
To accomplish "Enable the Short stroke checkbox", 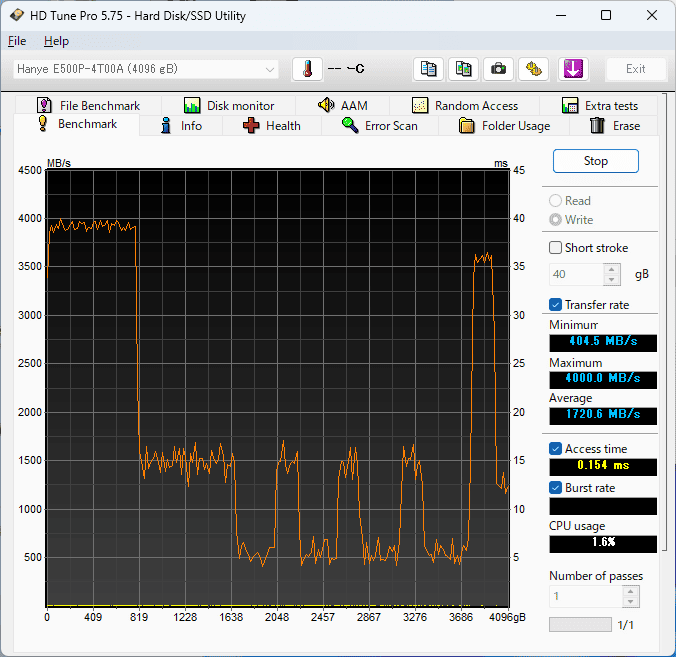I will [x=556, y=248].
